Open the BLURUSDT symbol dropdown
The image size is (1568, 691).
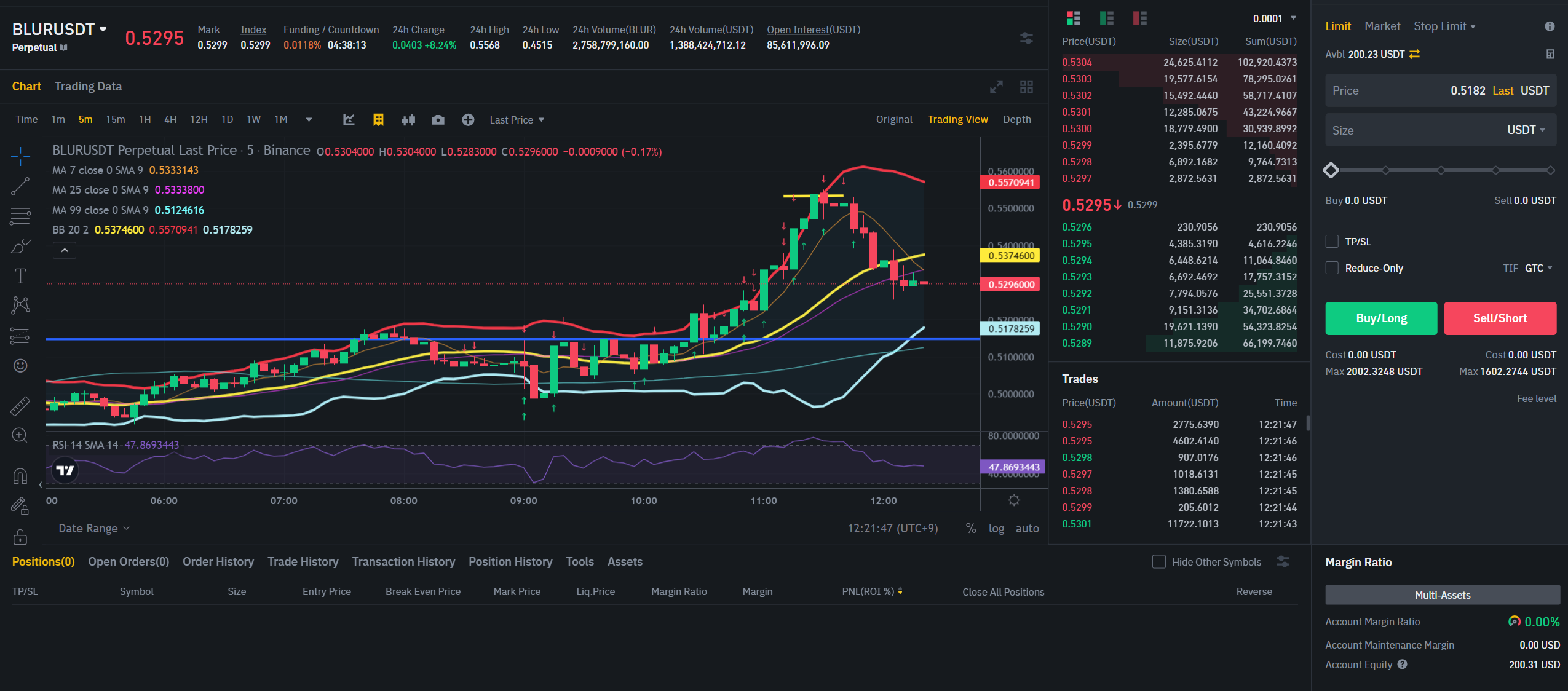pyautogui.click(x=103, y=29)
